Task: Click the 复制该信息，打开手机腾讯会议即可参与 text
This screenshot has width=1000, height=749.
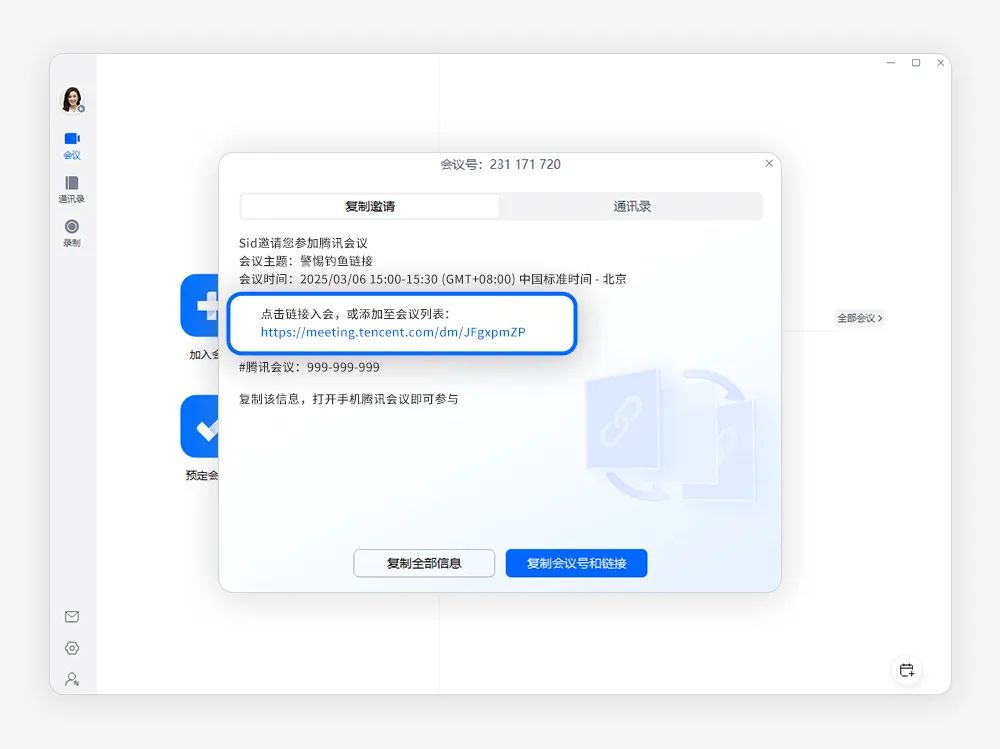Action: pyautogui.click(x=348, y=399)
